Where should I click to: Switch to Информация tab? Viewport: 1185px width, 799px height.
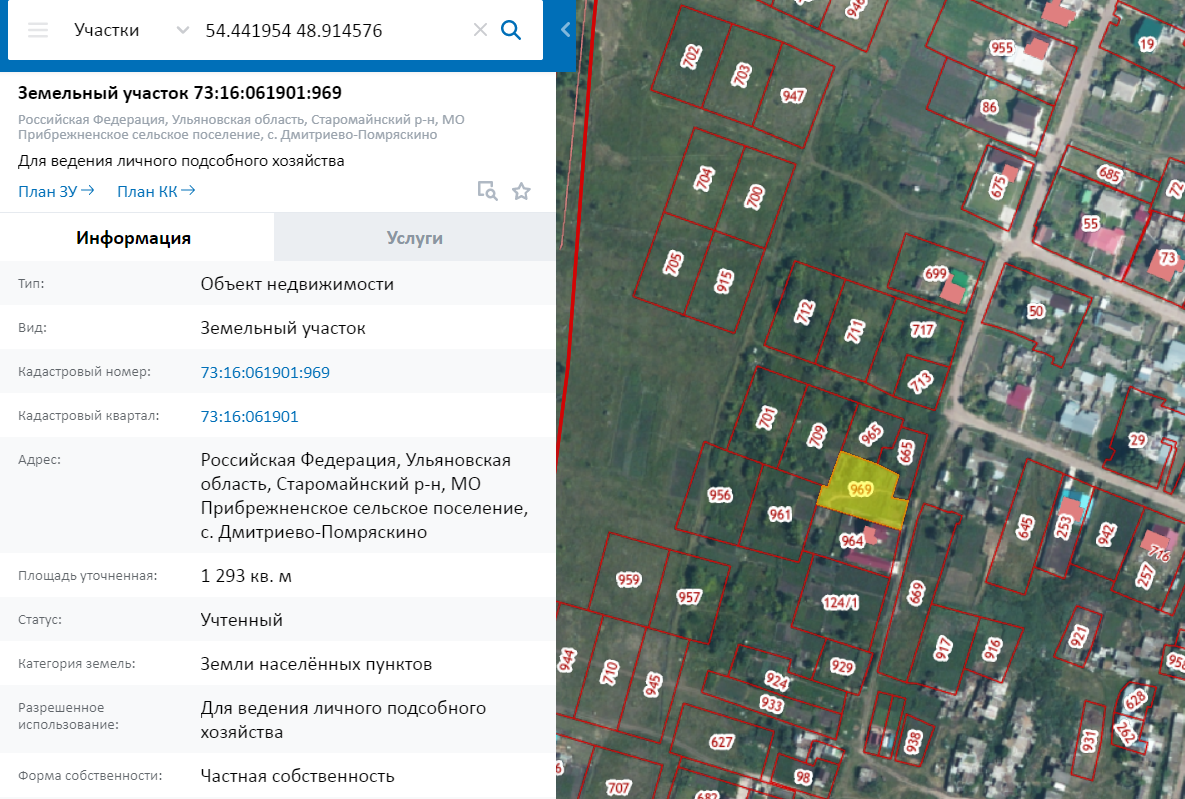click(x=134, y=238)
